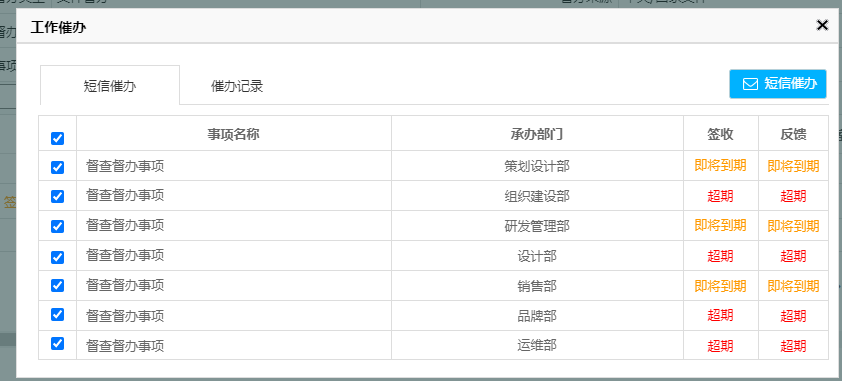Click 签收 status 超期 for 组织建设部
The image size is (842, 381).
tap(721, 196)
